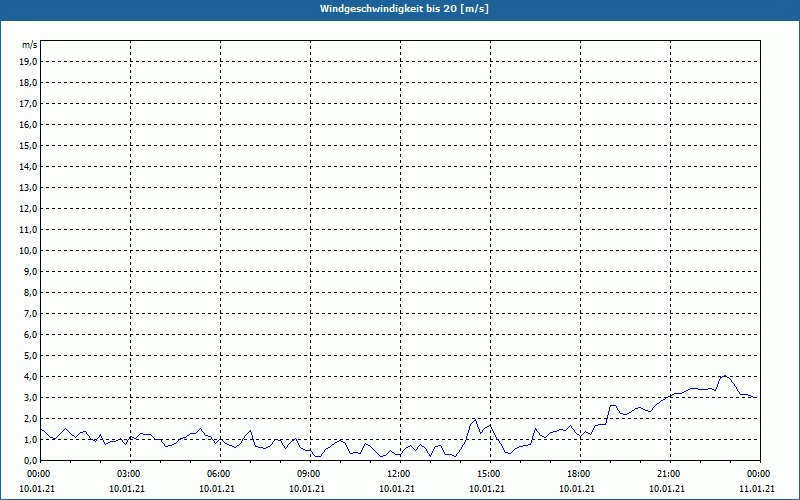
Task: Click the 'm/s' unit label above the y-axis
Action: click(x=29, y=45)
